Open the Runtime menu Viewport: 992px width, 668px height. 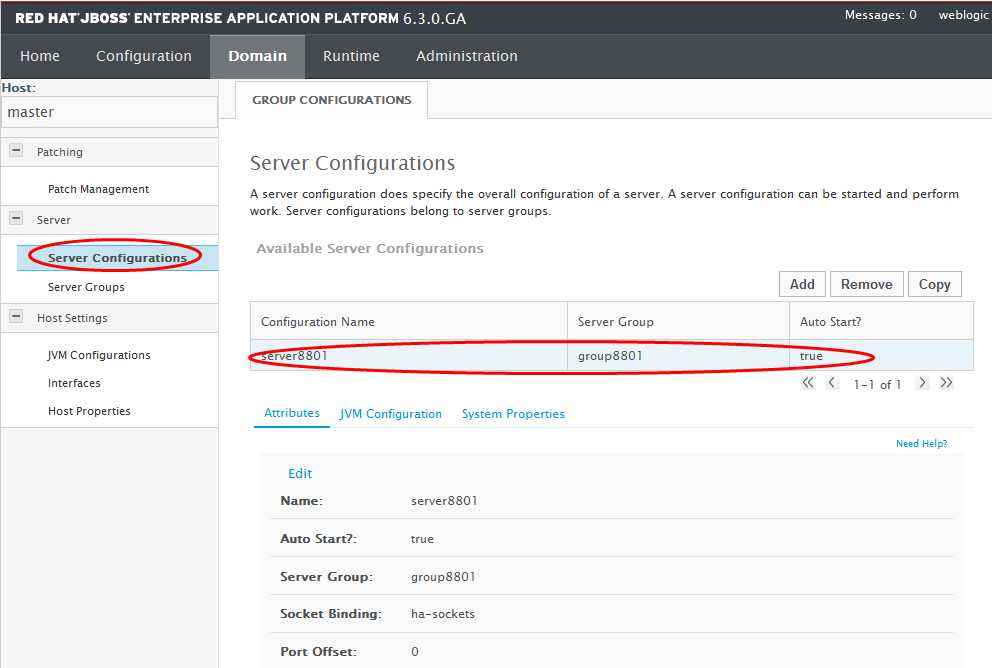coord(351,56)
